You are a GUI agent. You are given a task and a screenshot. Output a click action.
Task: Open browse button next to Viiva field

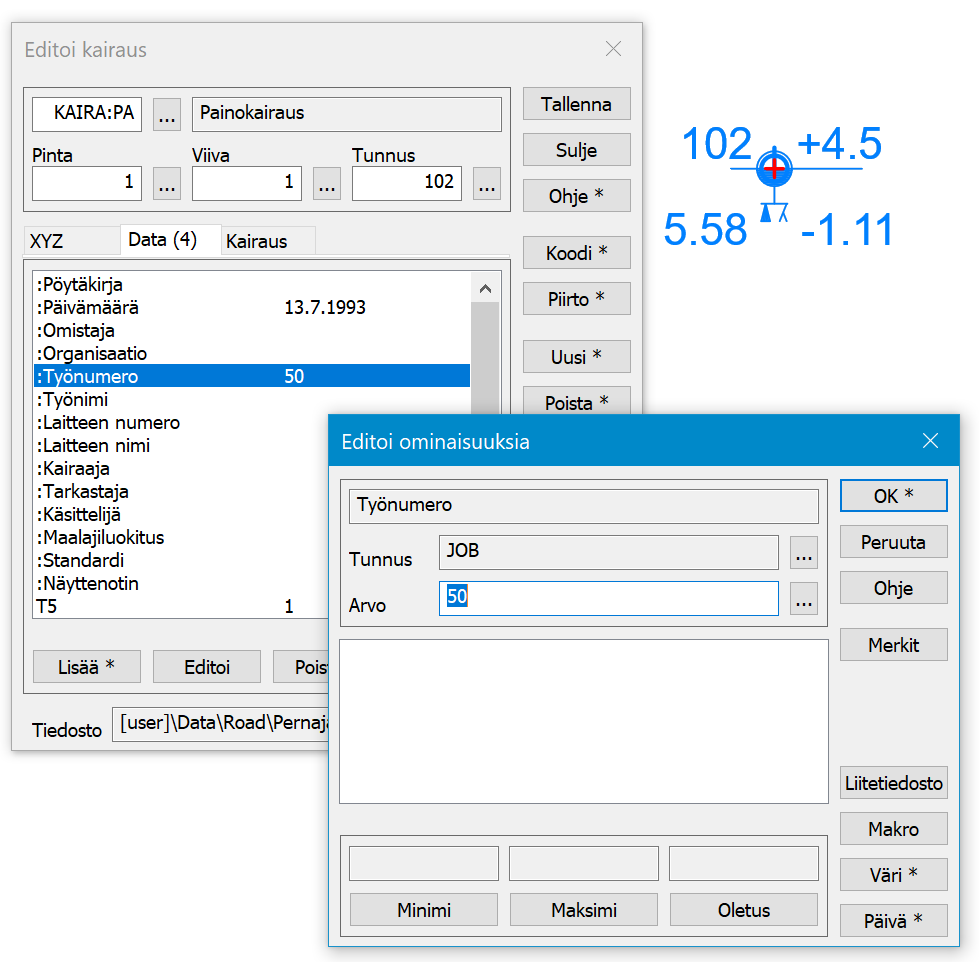[327, 184]
